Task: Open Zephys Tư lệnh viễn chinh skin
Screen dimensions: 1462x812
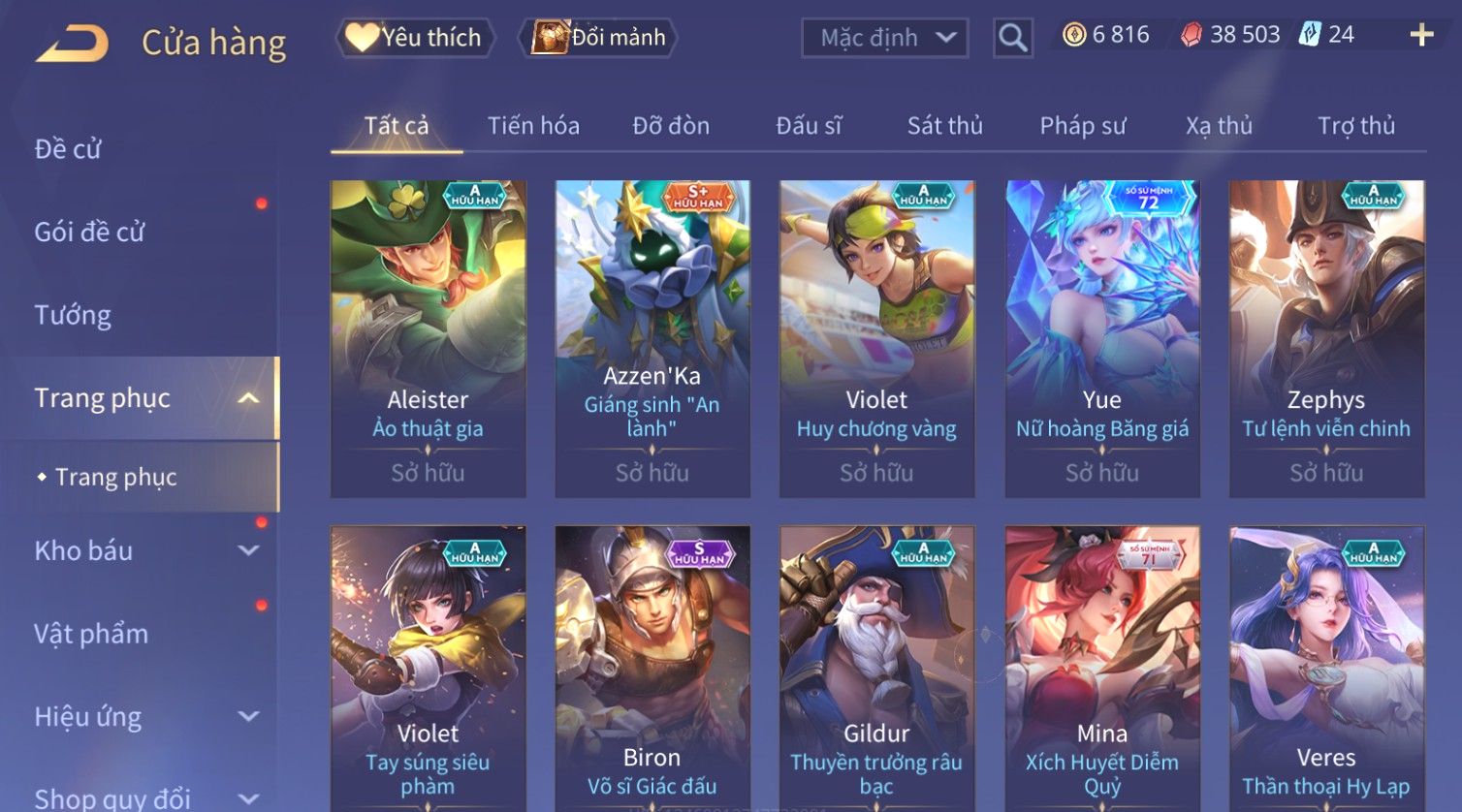Action: [1327, 339]
